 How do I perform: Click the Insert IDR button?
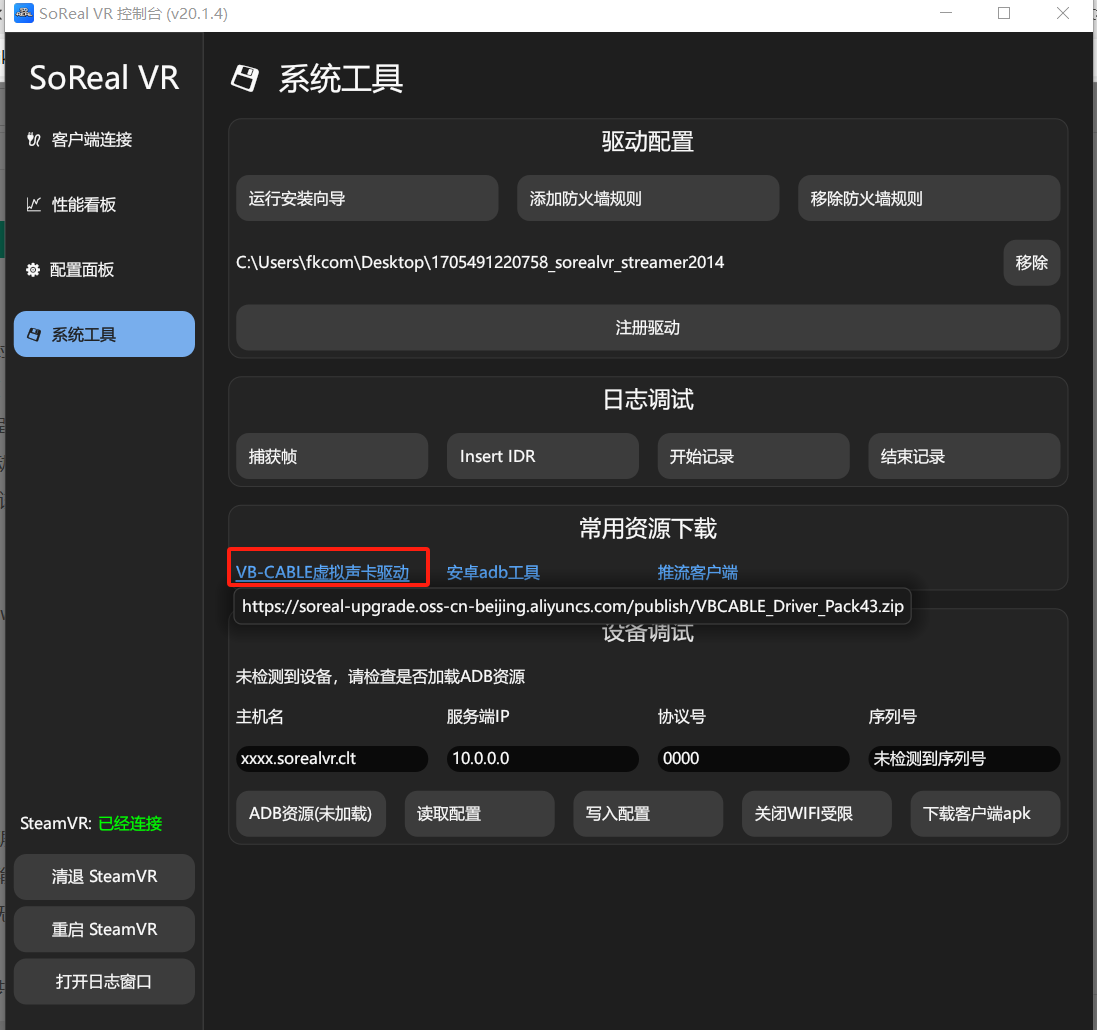coord(543,456)
